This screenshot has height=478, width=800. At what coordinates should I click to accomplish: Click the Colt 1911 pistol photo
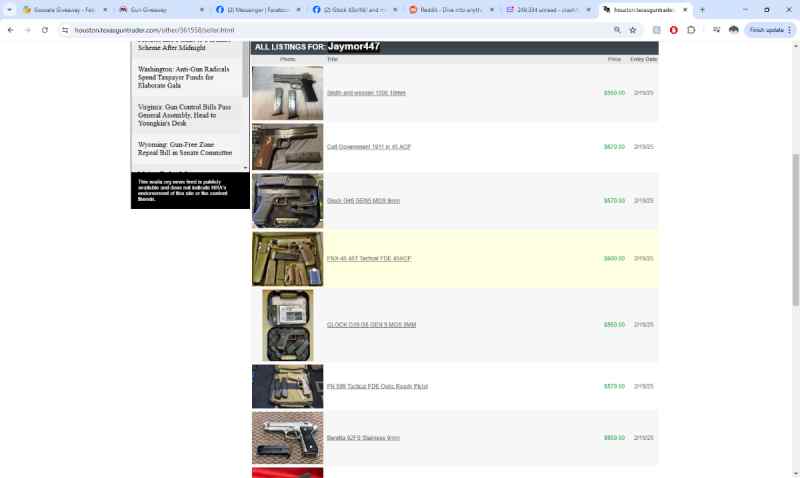click(x=287, y=147)
